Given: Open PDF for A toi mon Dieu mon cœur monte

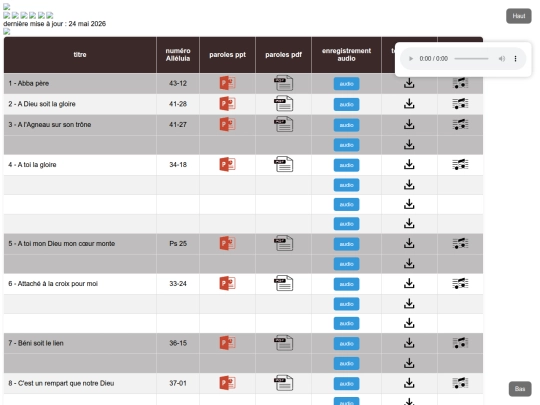Looking at the screenshot, I should (x=283, y=243).
